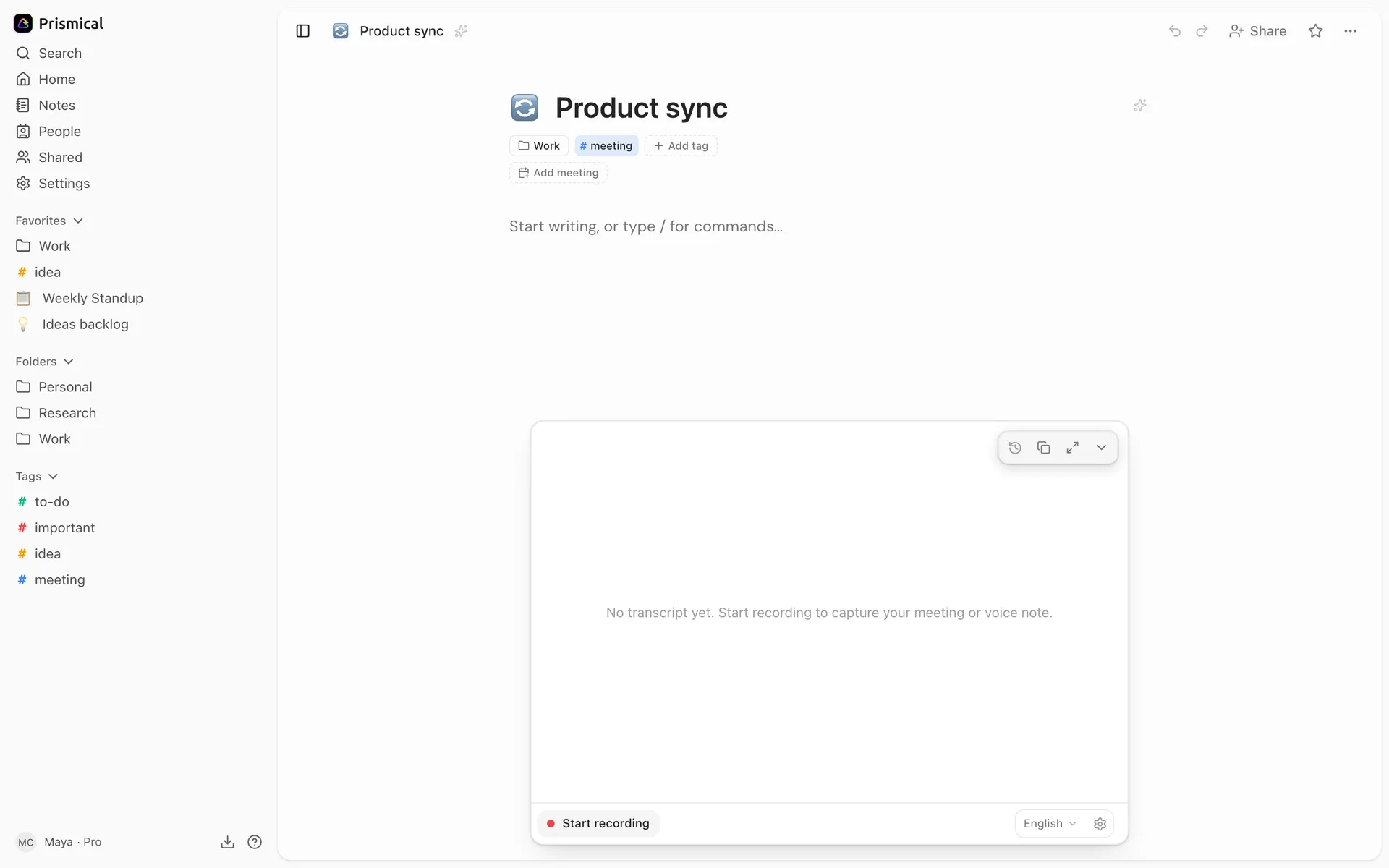1389x868 pixels.
Task: Open the three-dot more options menu
Action: (1350, 31)
